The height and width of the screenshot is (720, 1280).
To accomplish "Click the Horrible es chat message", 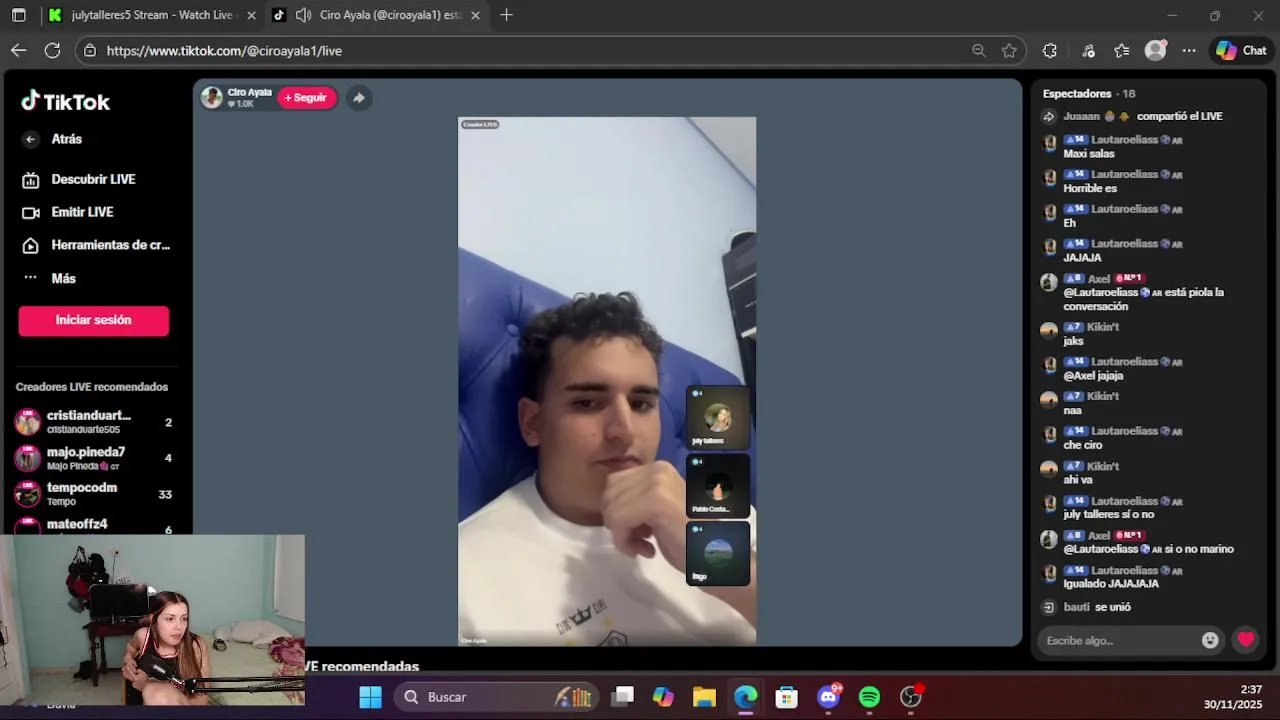I will [1090, 188].
